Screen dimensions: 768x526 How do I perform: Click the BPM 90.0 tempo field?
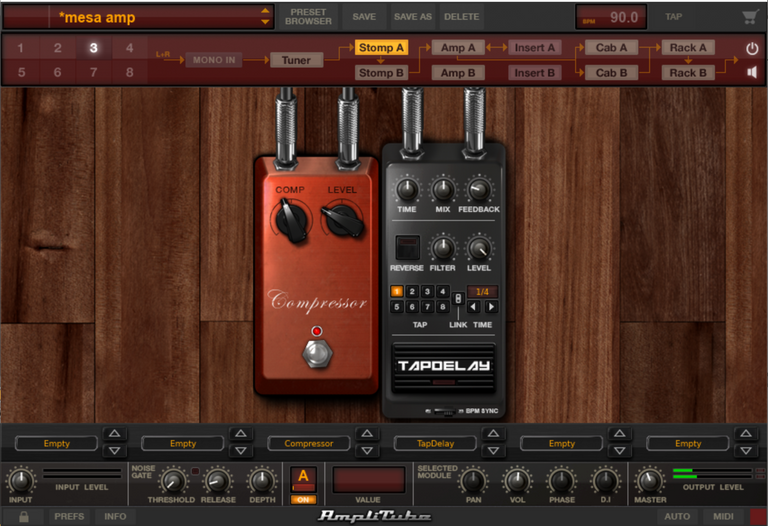pyautogui.click(x=611, y=17)
